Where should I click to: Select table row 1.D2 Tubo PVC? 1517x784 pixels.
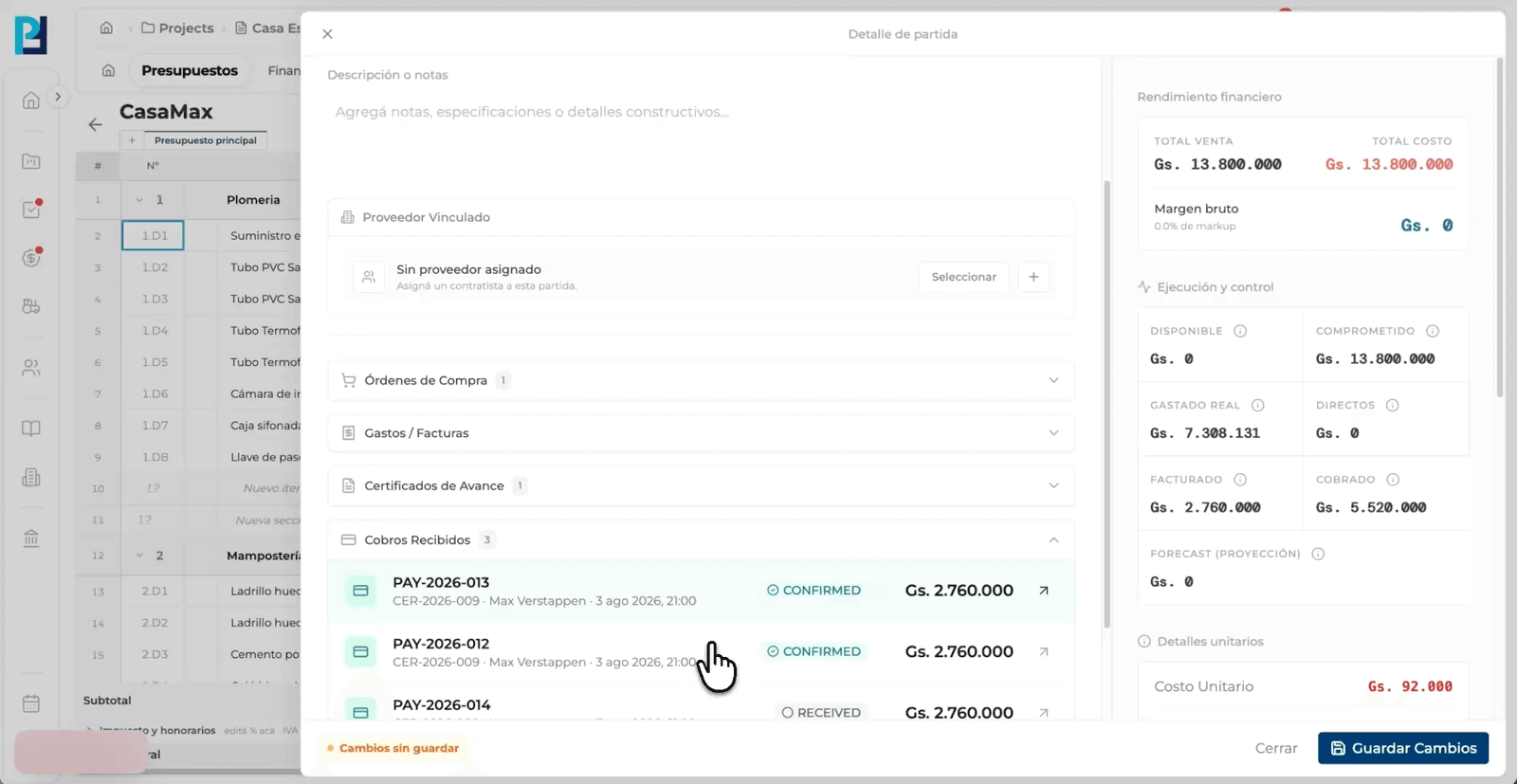[188, 267]
